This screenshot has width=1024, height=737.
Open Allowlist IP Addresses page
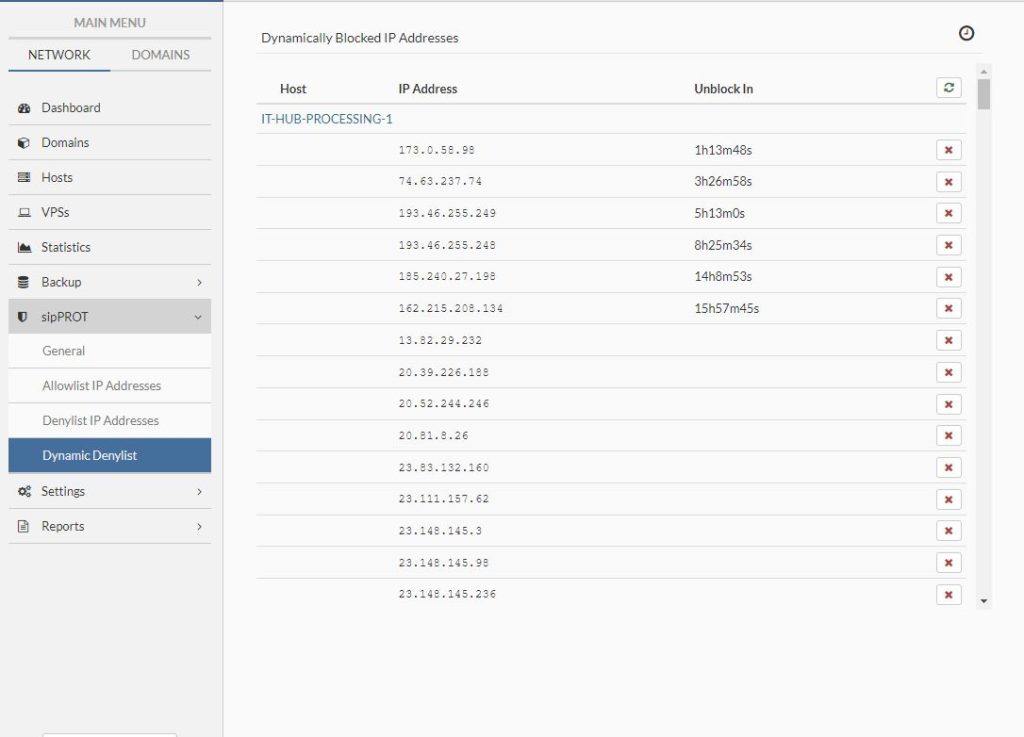point(101,386)
